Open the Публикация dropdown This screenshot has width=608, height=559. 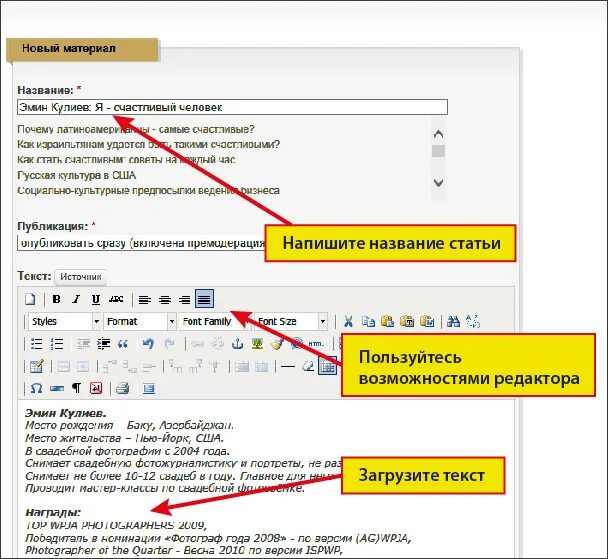(142, 243)
